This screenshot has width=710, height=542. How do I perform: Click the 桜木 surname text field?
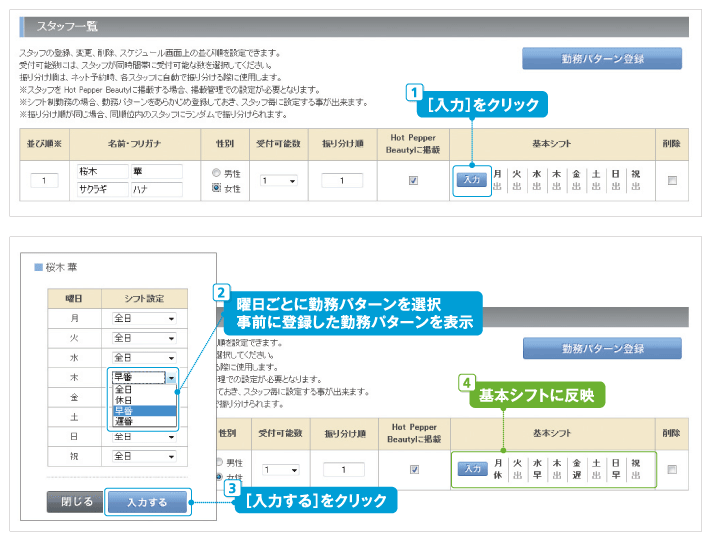102,171
